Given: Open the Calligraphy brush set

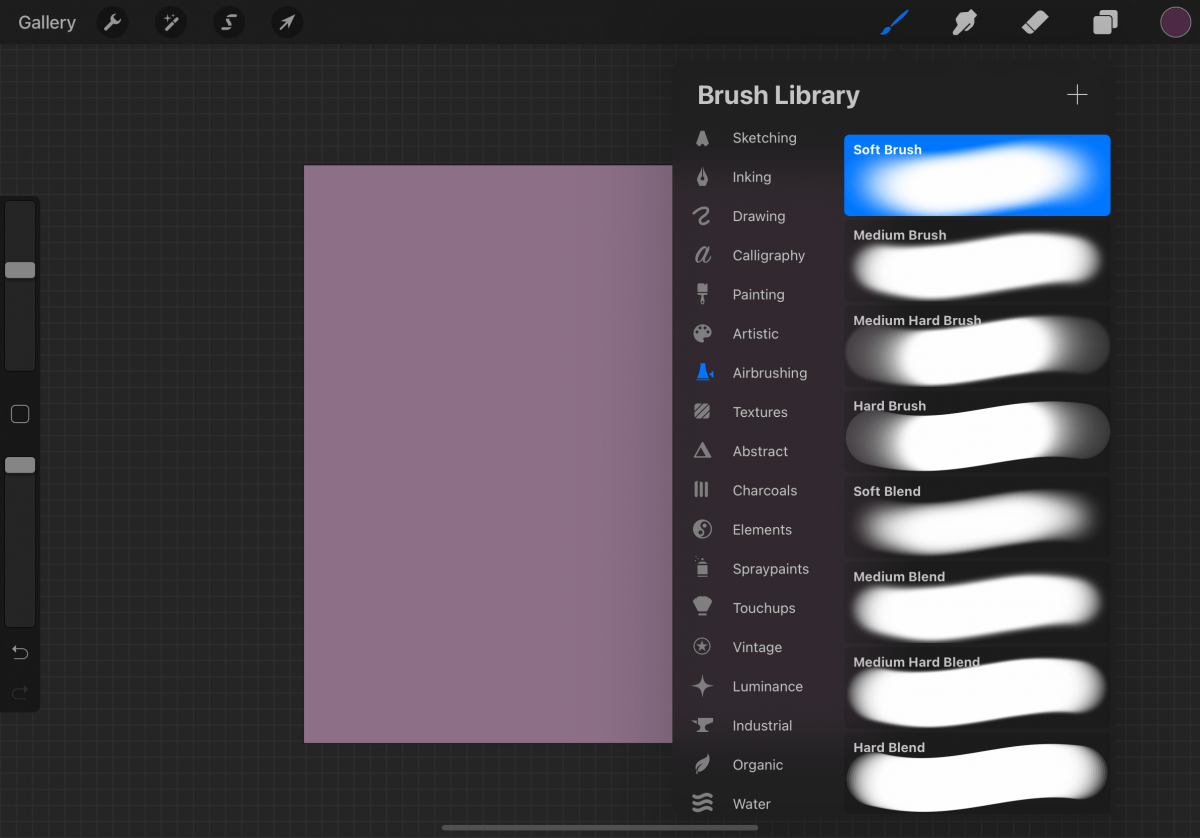Looking at the screenshot, I should 769,255.
